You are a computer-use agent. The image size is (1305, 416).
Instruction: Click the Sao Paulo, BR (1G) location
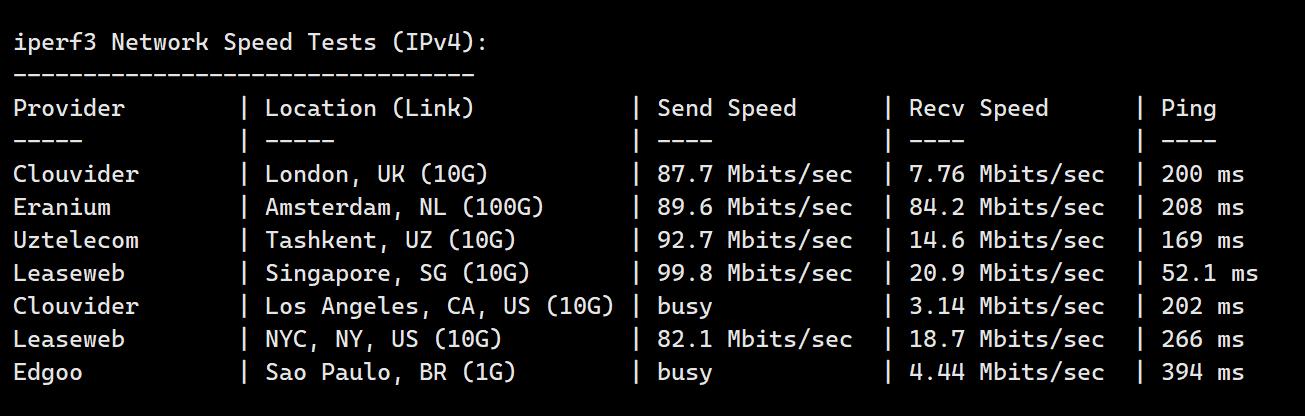pos(390,372)
